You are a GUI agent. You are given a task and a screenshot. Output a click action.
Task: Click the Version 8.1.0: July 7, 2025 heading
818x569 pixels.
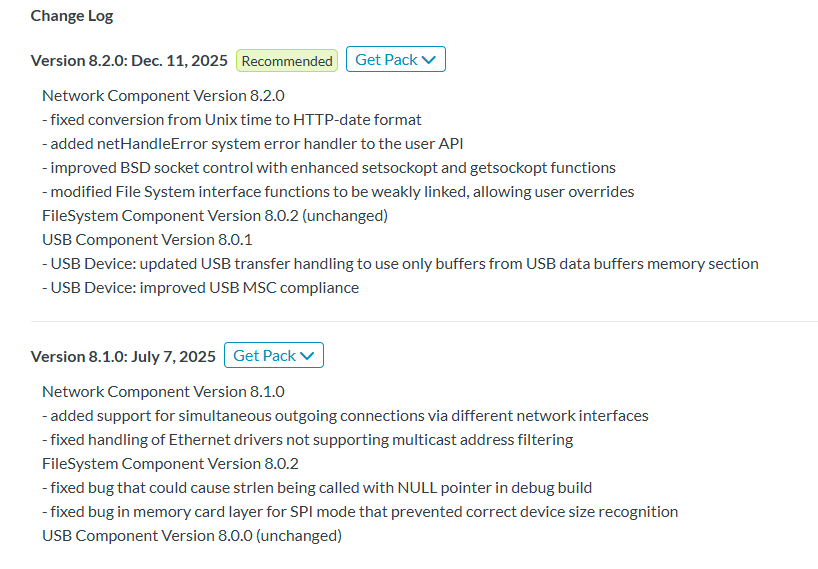(123, 357)
